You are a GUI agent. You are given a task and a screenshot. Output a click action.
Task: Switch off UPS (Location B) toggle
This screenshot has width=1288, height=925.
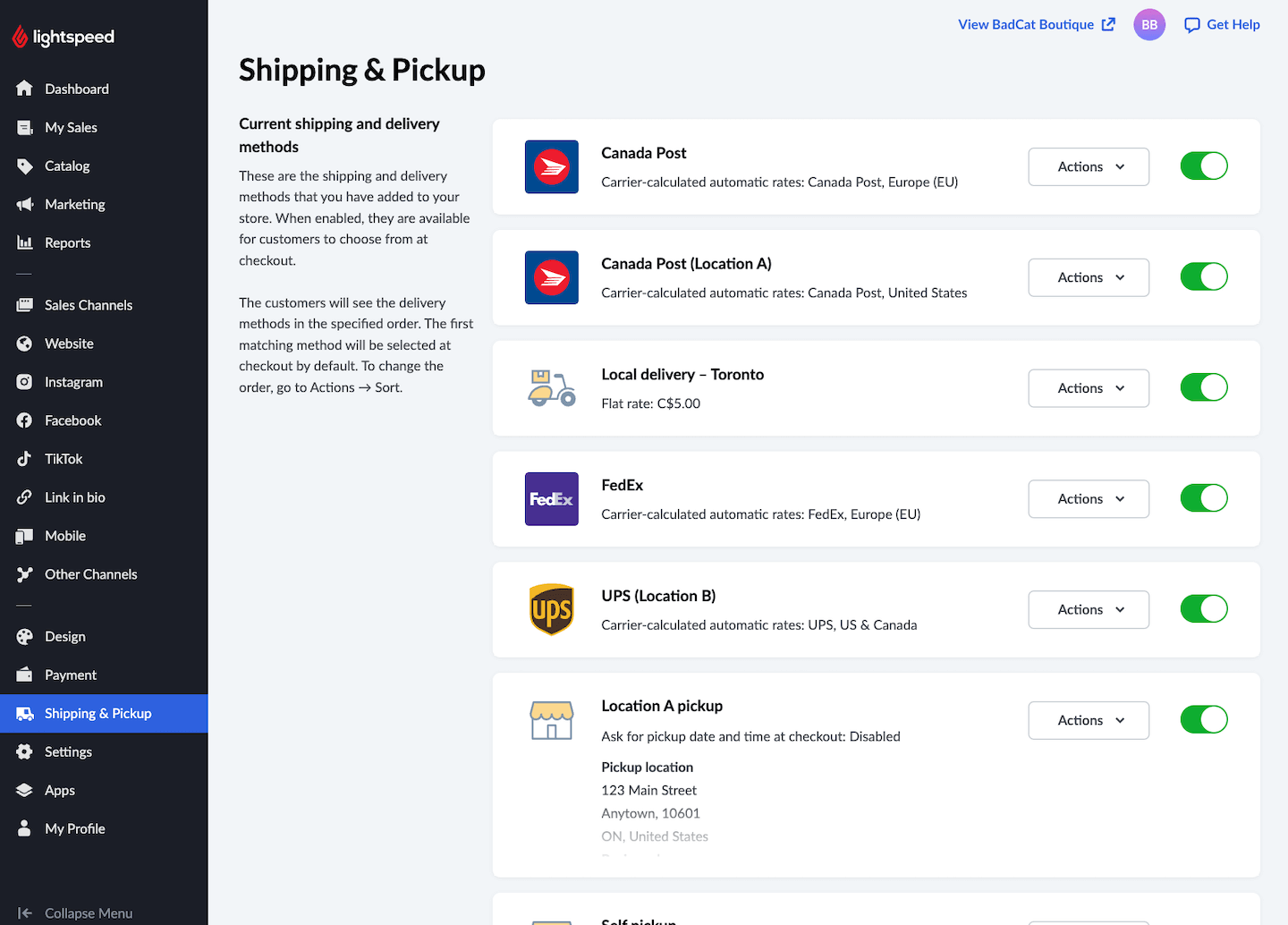point(1204,609)
